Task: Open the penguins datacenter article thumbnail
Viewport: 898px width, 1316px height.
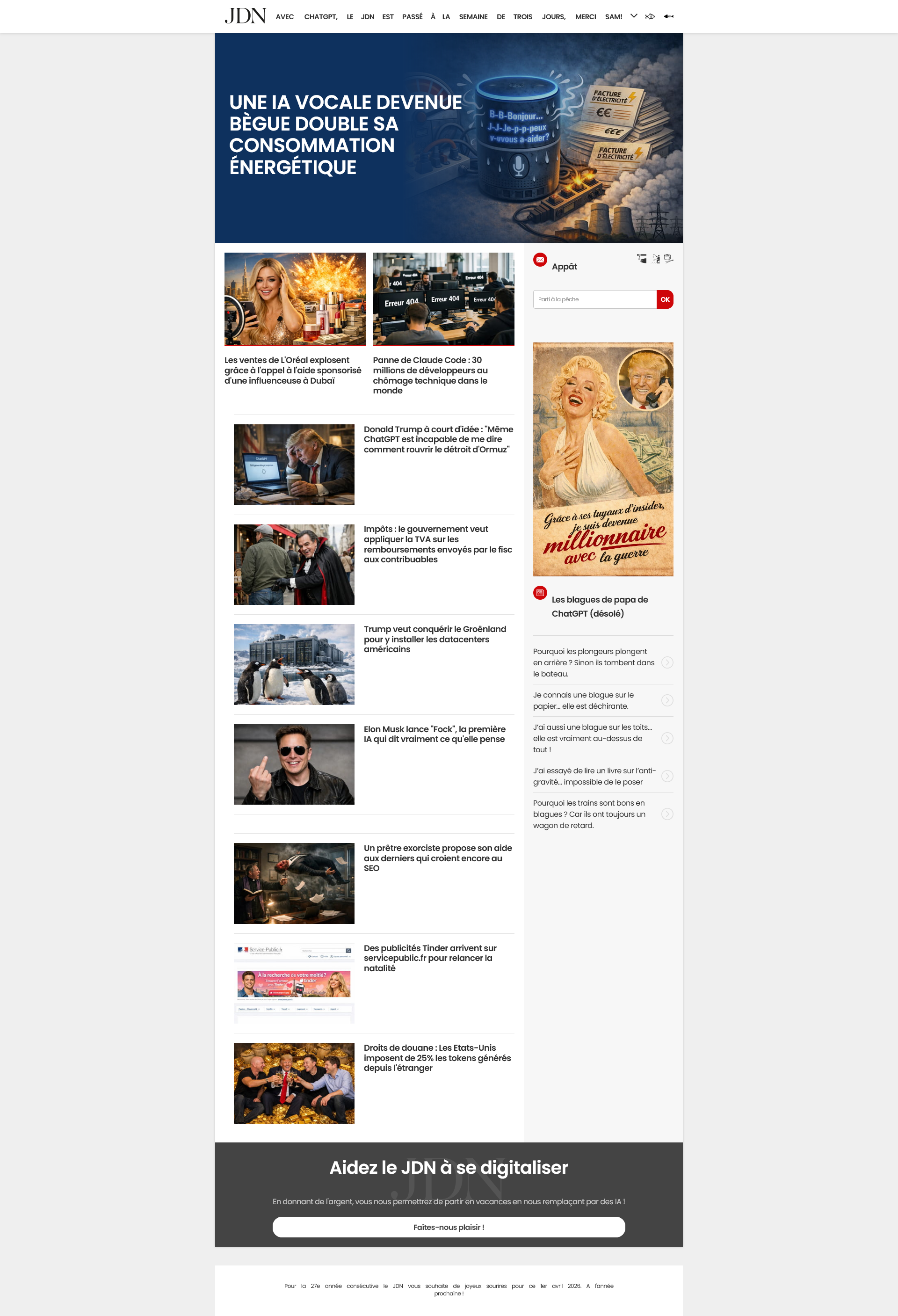Action: click(x=294, y=664)
